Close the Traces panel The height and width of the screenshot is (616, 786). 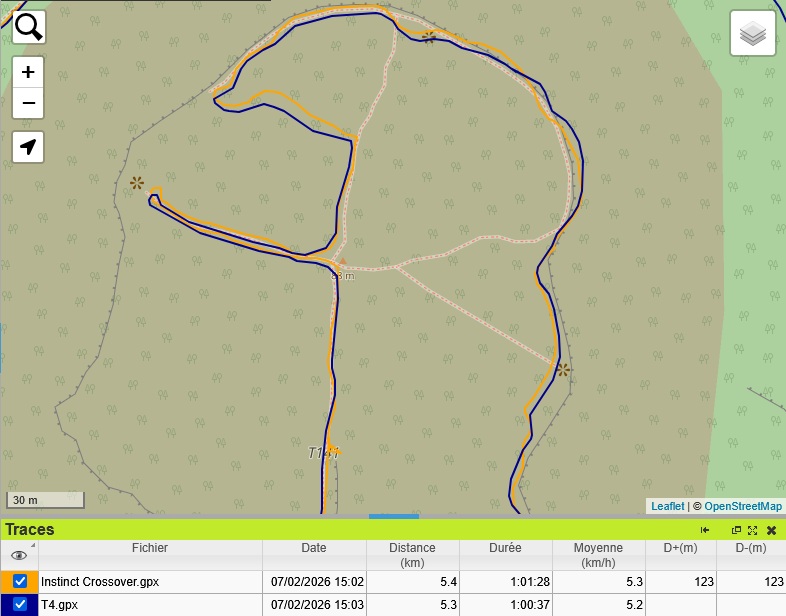771,530
